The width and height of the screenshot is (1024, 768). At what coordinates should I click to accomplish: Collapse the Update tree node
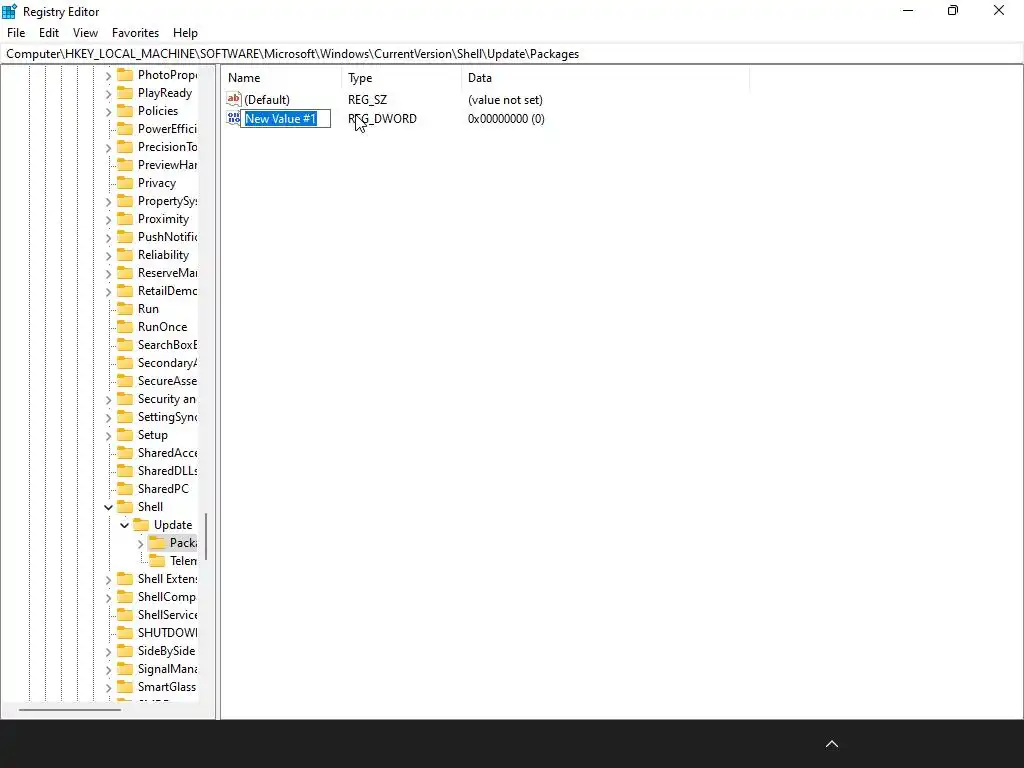(x=124, y=525)
